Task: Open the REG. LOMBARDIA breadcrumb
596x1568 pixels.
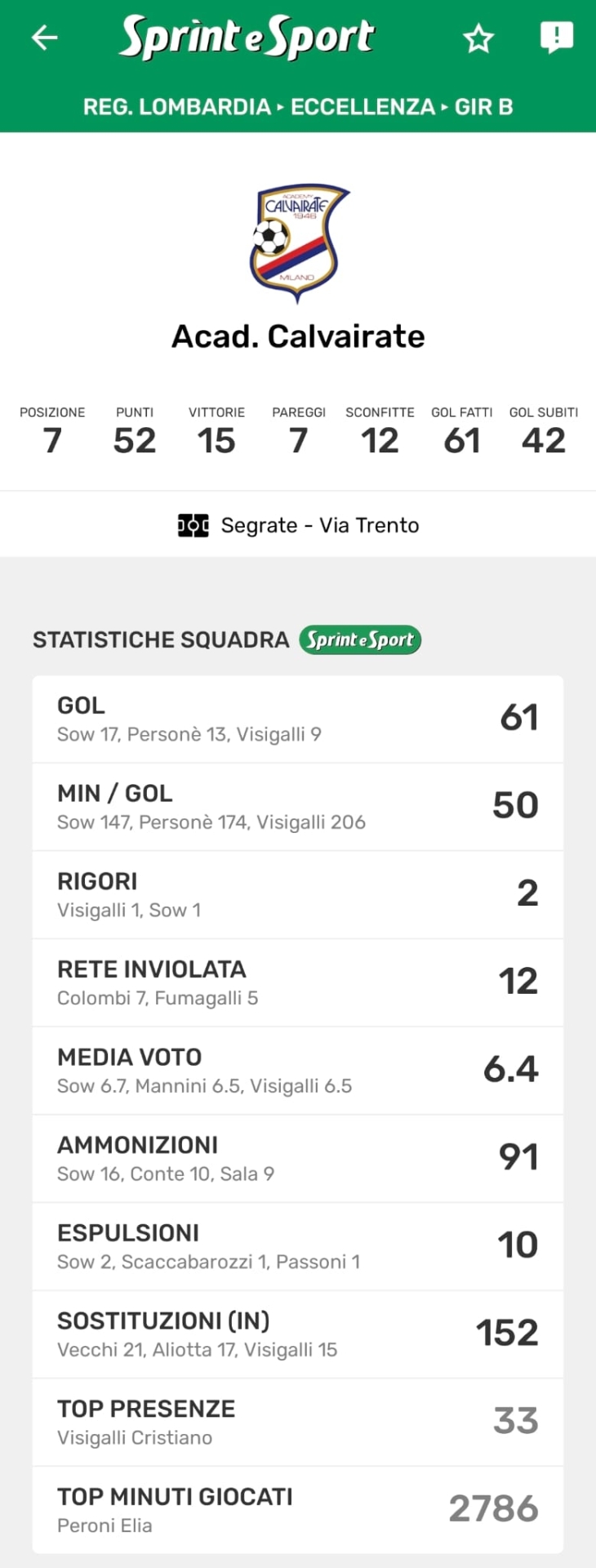Action: coord(176,107)
